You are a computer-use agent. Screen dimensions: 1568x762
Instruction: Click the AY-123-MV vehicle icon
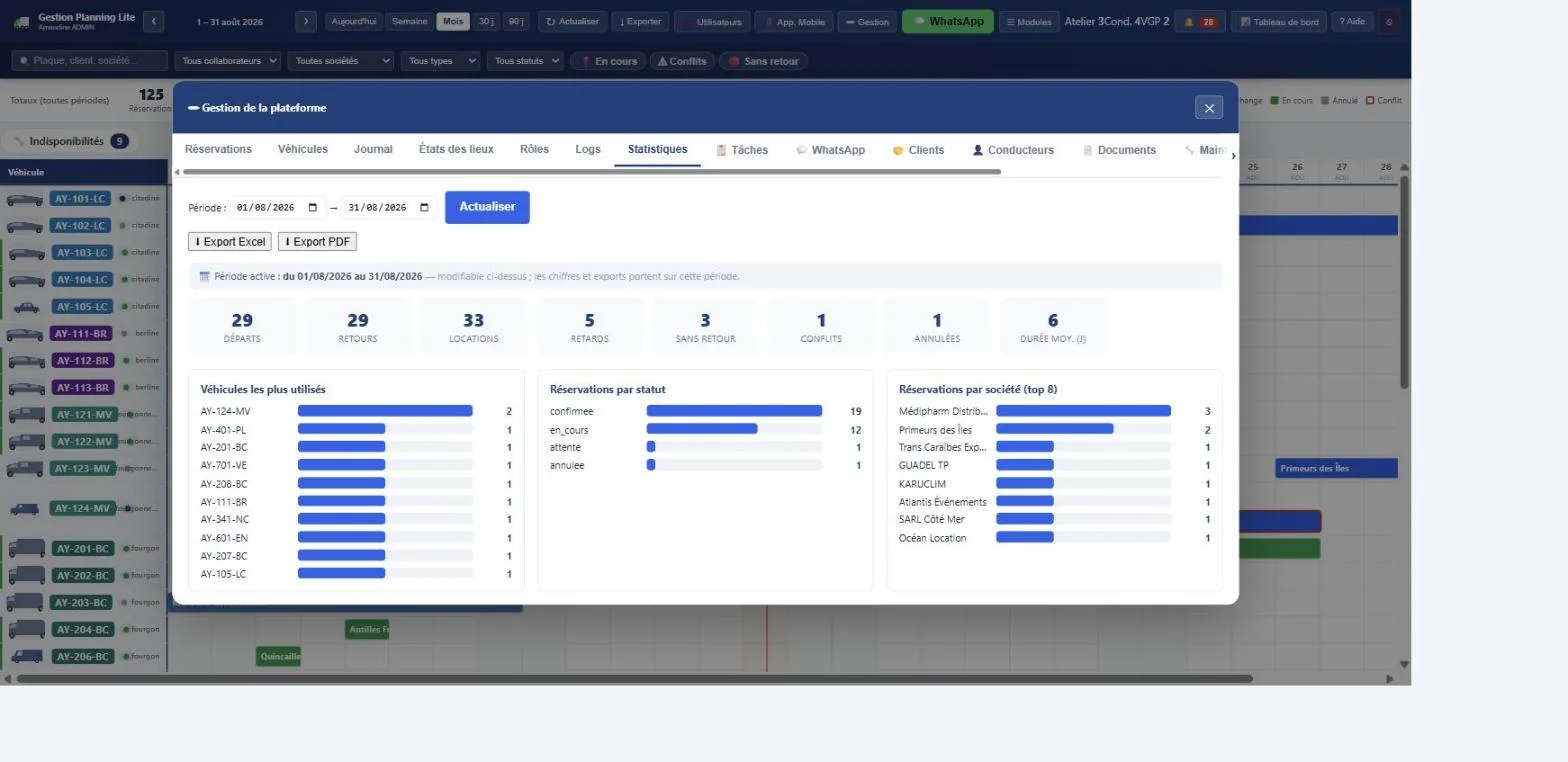pyautogui.click(x=26, y=469)
